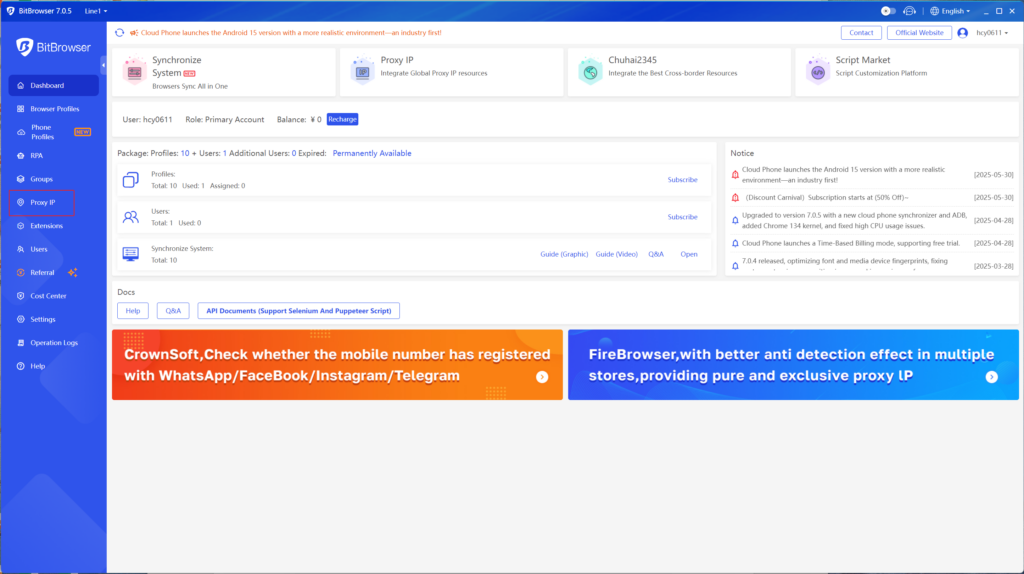Click Subscribe in the Profiles row
The width and height of the screenshot is (1024, 574).
point(682,180)
